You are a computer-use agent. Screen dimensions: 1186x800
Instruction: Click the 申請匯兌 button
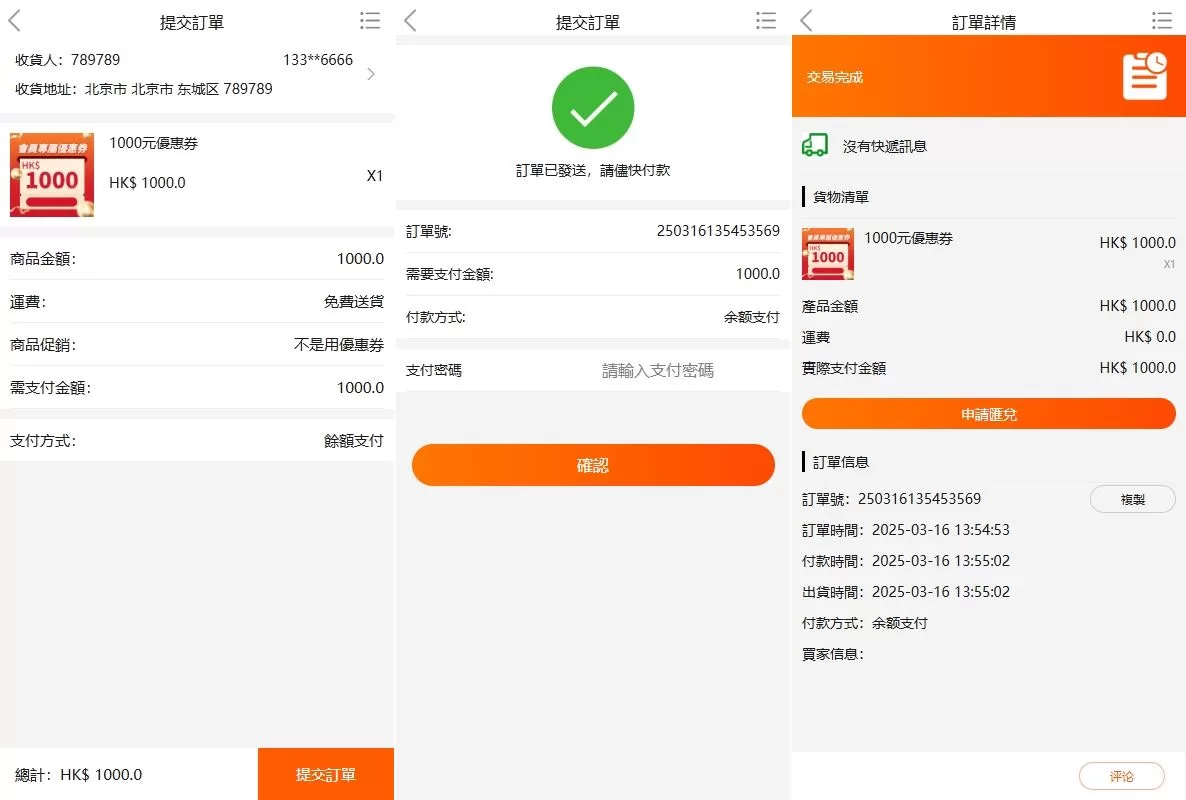[x=988, y=414]
